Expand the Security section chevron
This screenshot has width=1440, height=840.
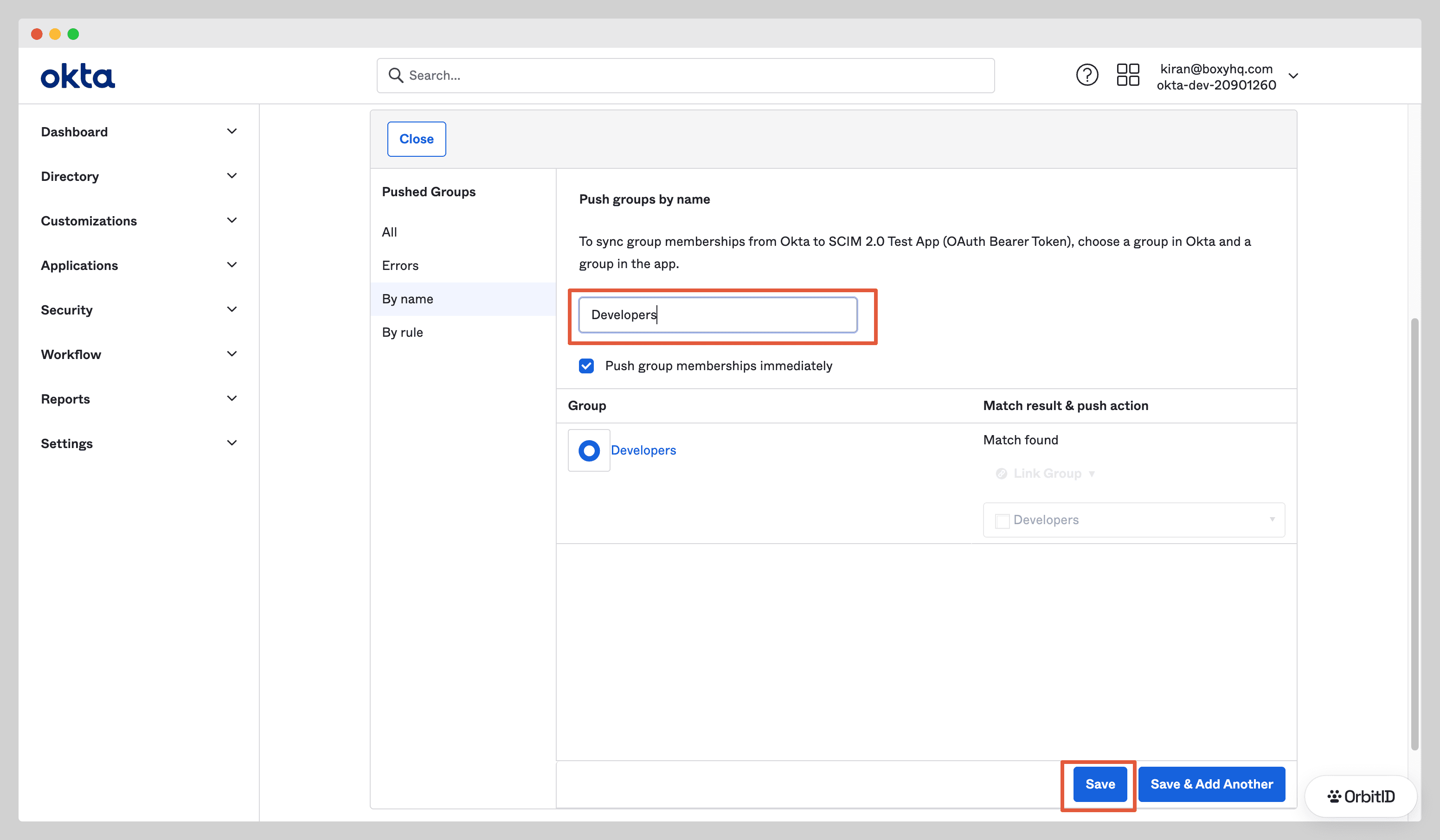coord(231,310)
